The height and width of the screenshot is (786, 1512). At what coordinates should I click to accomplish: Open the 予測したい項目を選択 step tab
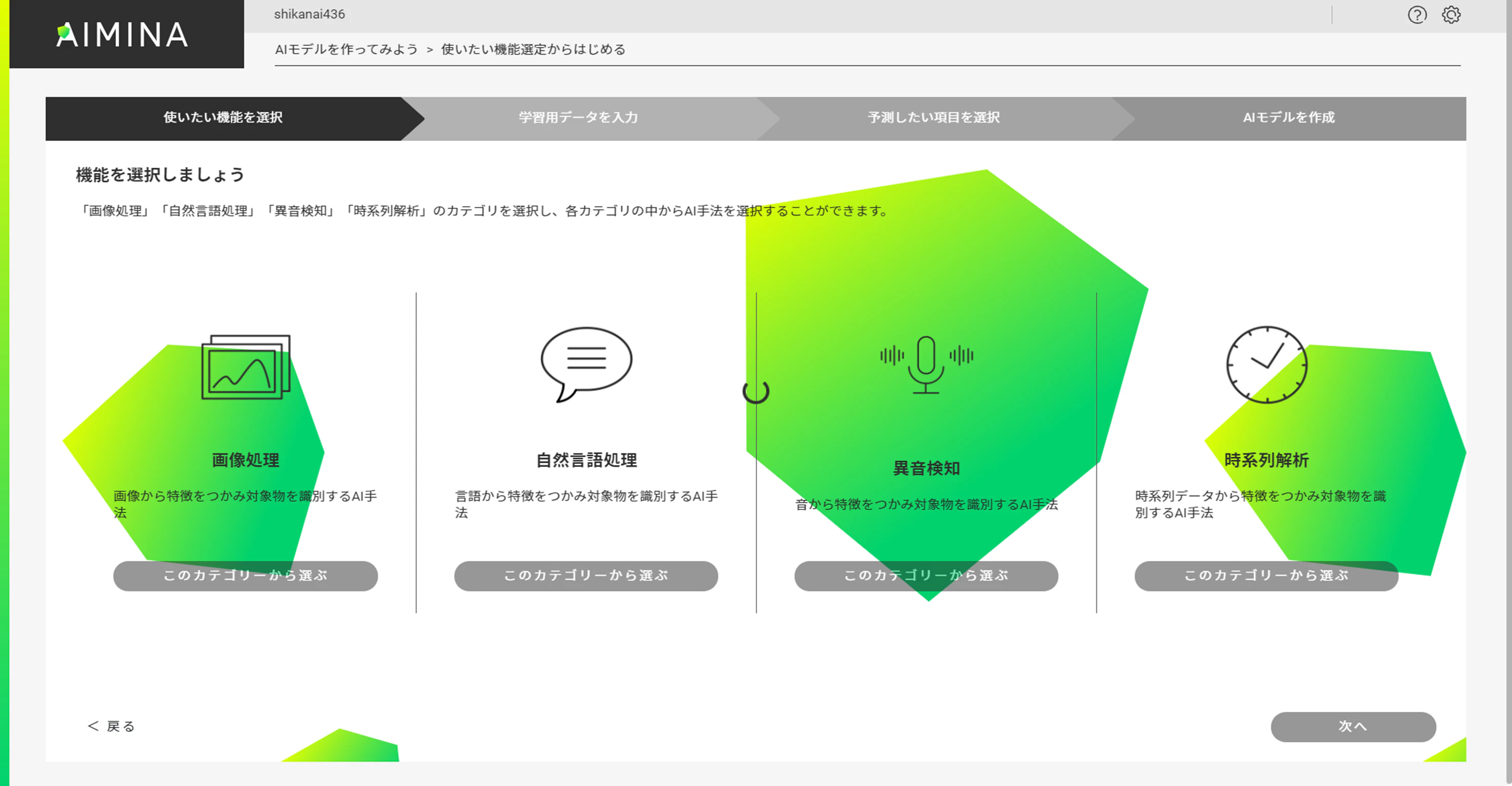(x=933, y=117)
